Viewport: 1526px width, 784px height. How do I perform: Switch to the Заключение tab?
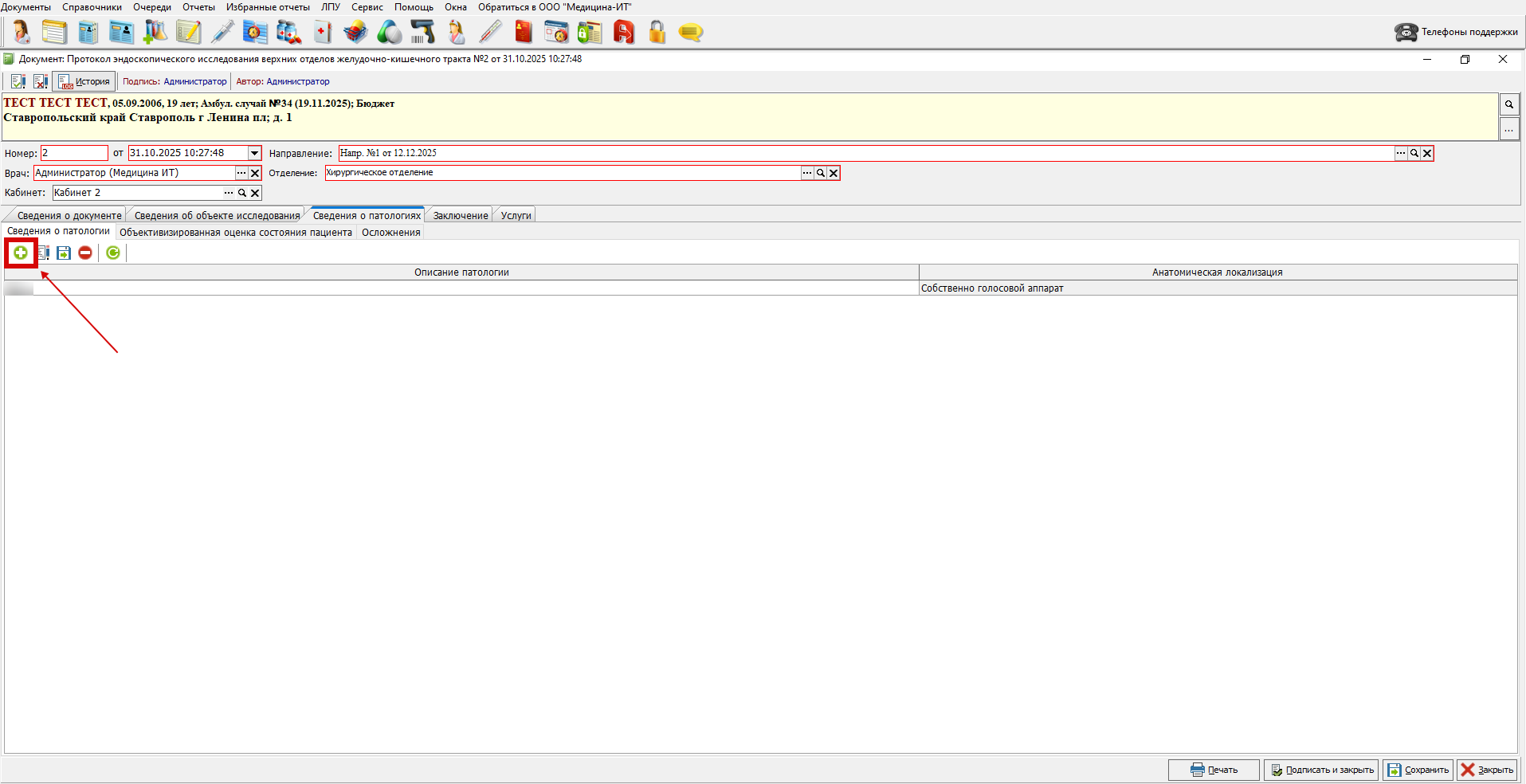[460, 215]
